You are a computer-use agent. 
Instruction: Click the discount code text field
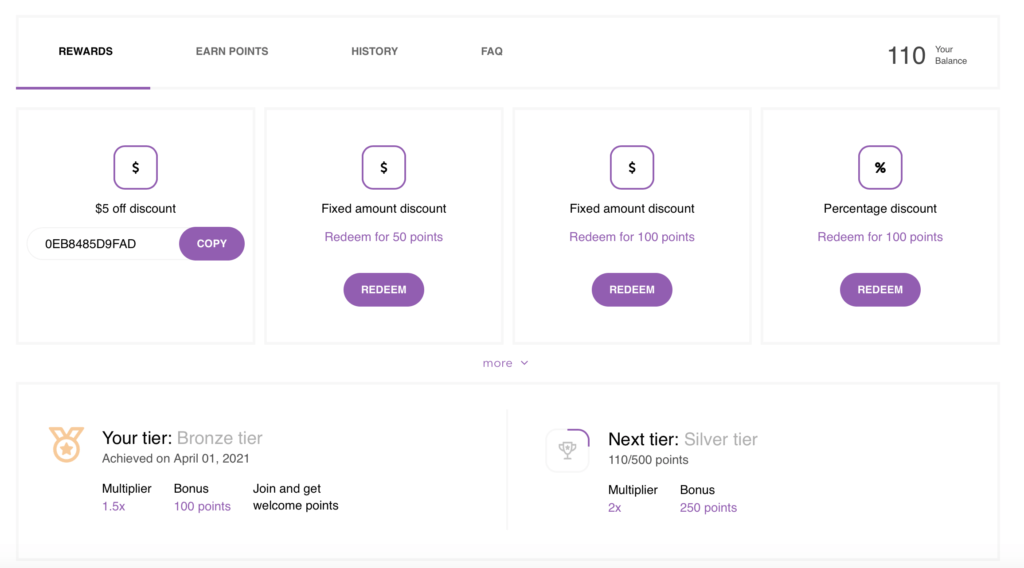[104, 244]
